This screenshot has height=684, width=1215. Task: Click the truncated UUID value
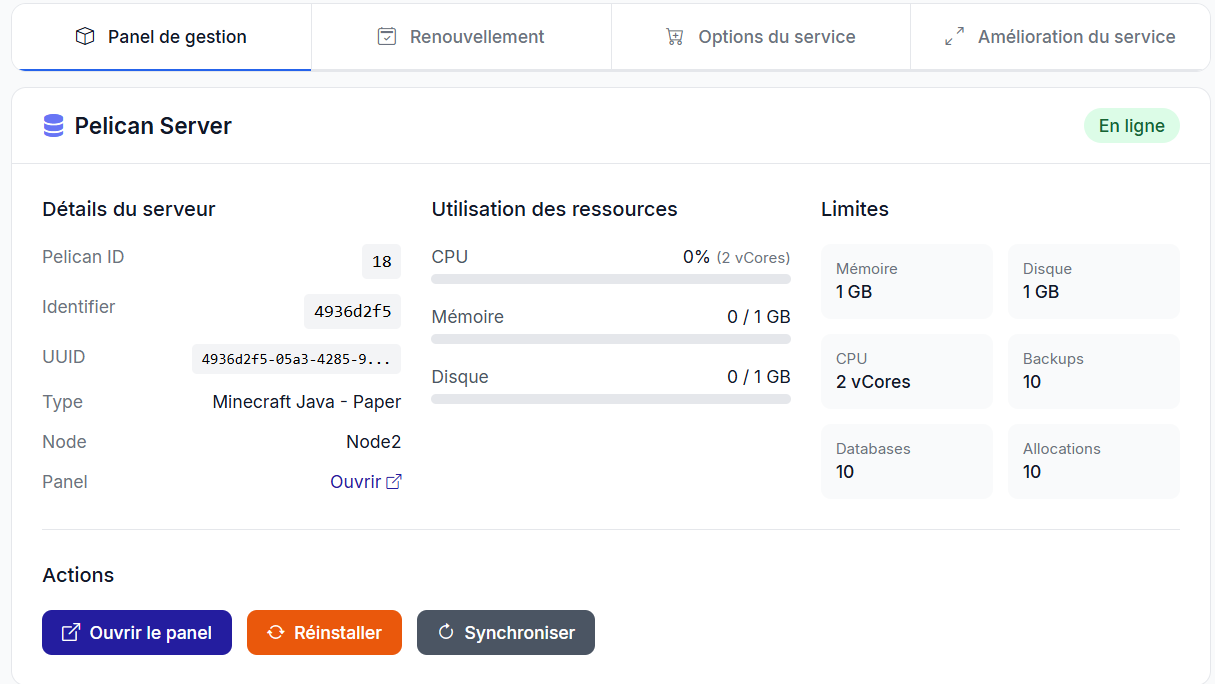tap(296, 359)
